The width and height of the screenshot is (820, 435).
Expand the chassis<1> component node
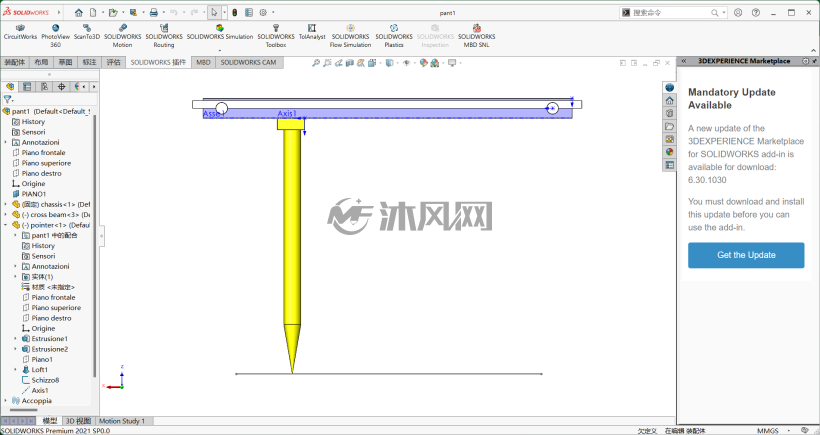(6, 204)
